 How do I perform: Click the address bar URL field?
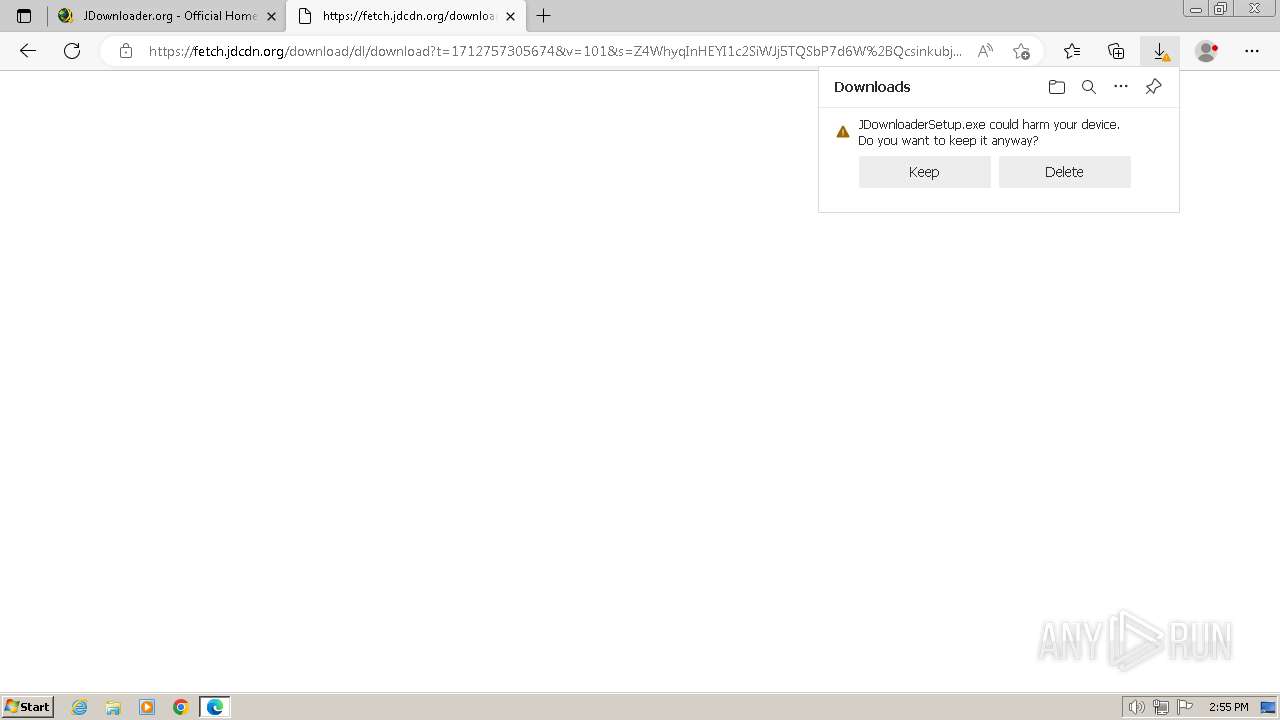coord(555,51)
